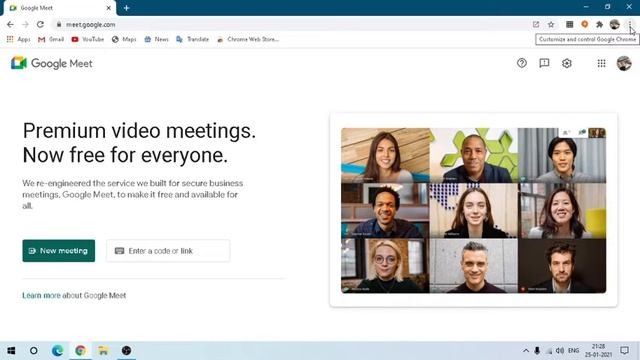Open the Translate bookmark
This screenshot has height=360, width=640.
(193, 39)
